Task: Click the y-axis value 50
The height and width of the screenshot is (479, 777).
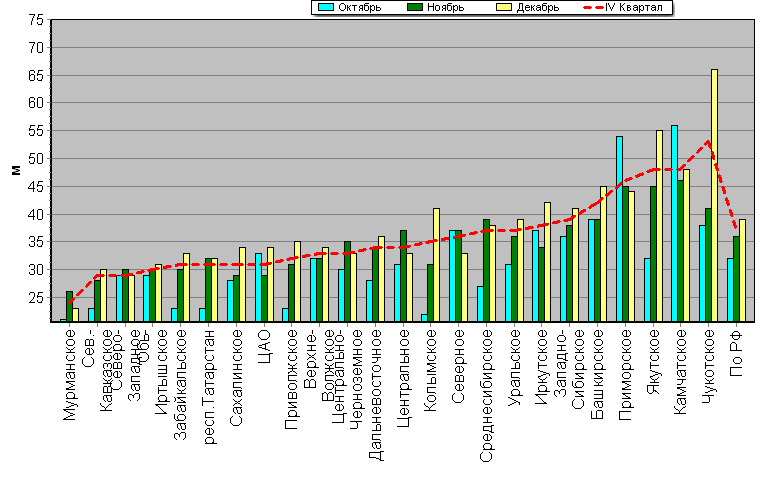Action: point(36,159)
